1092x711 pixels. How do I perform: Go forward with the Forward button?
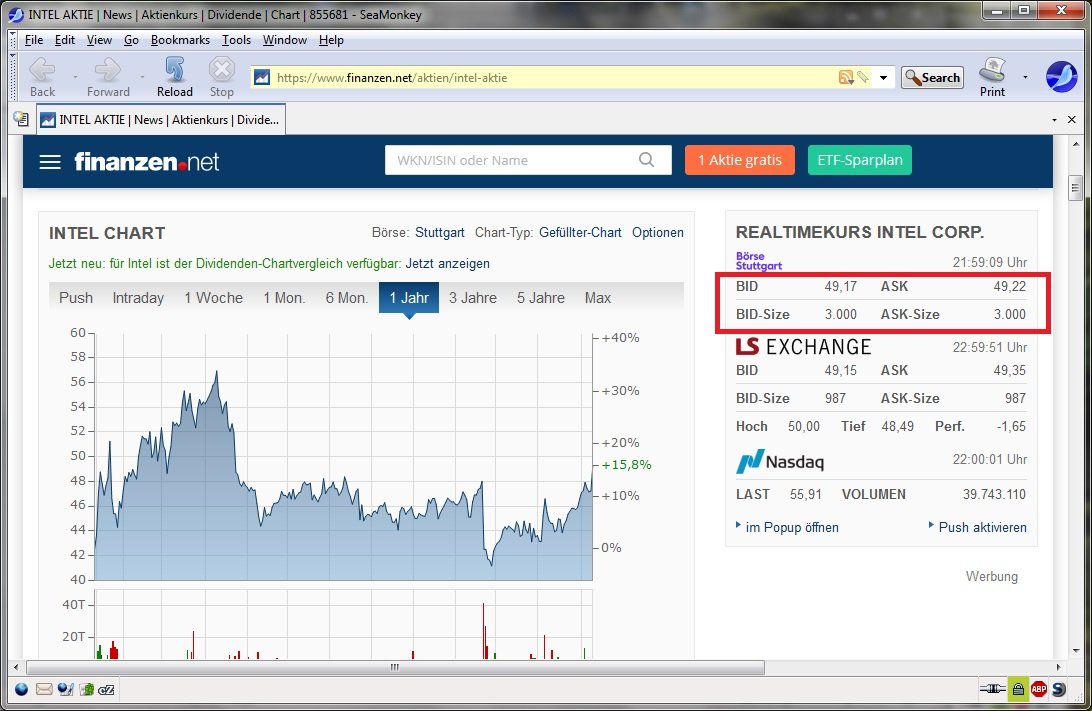108,77
